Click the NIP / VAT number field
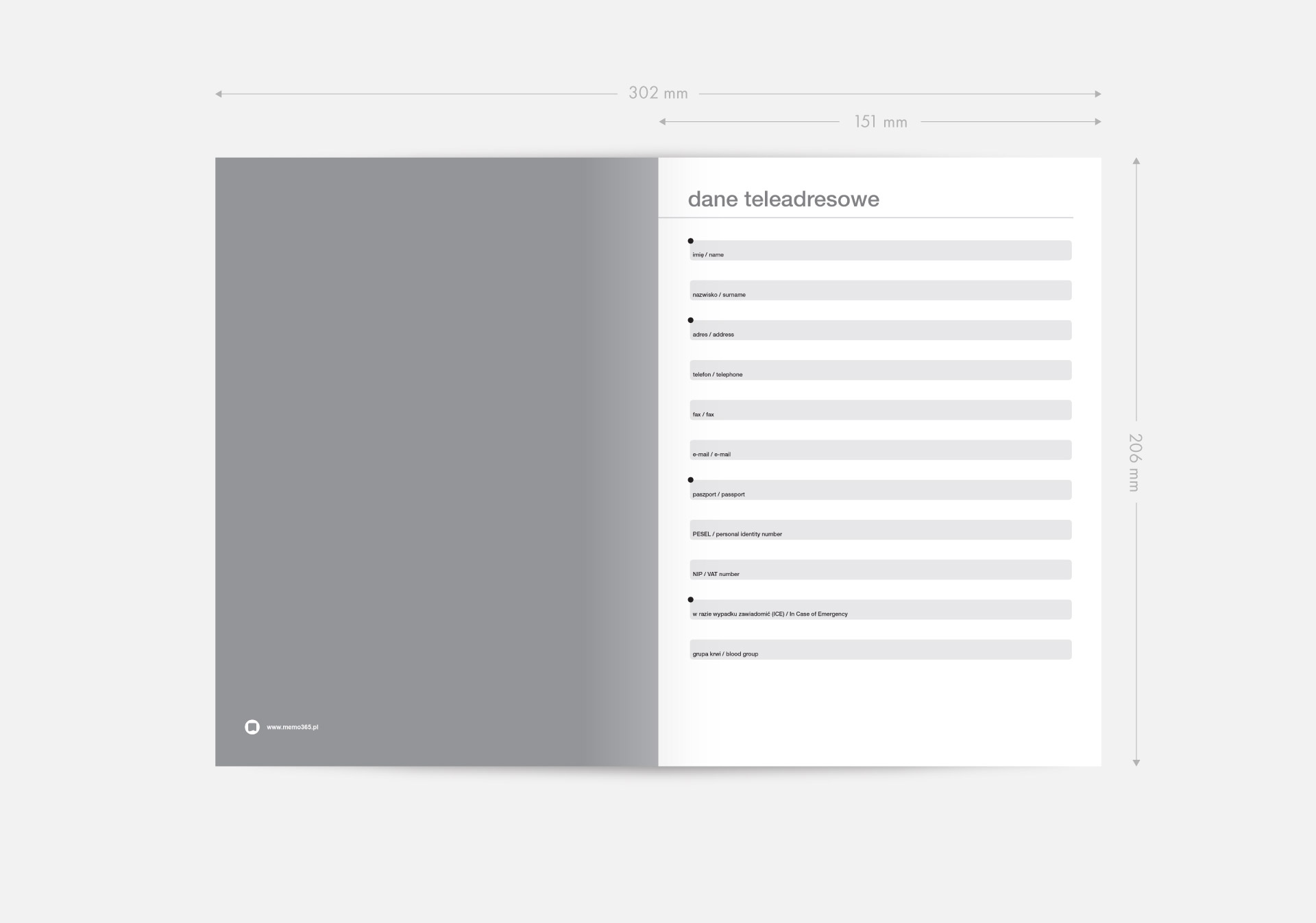The height and width of the screenshot is (923, 1316). [x=881, y=570]
